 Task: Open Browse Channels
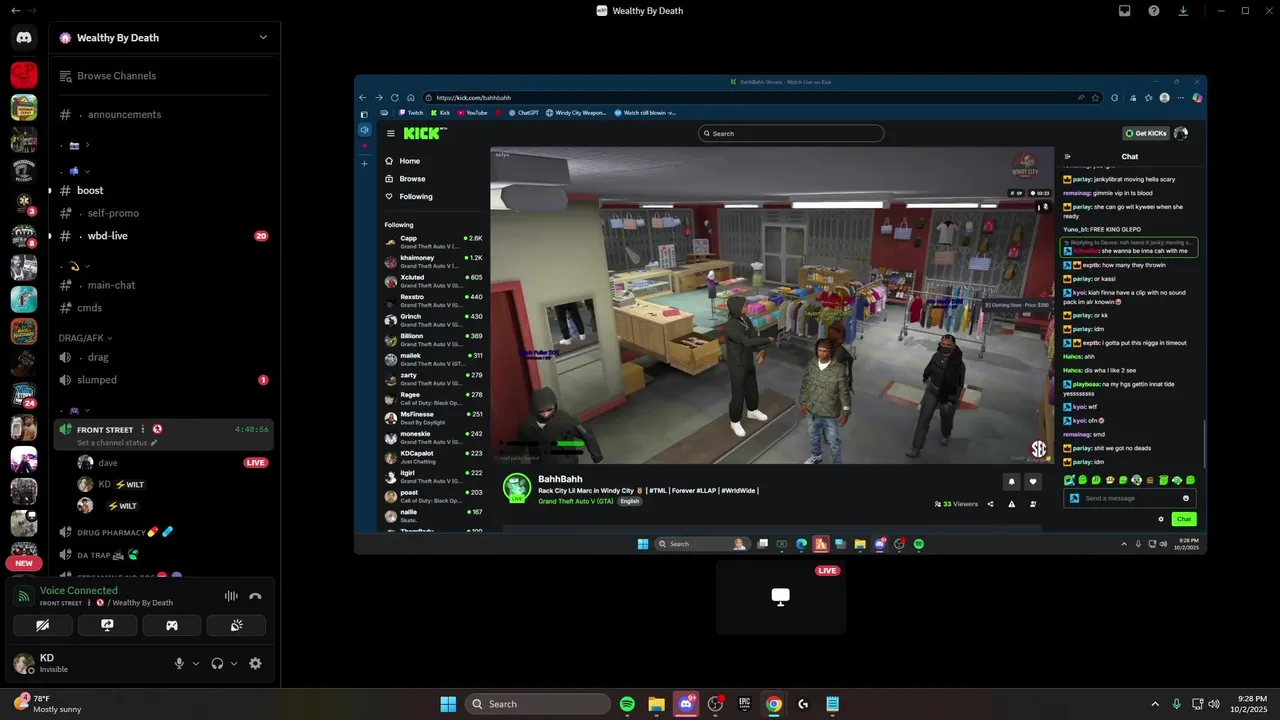[165, 76]
